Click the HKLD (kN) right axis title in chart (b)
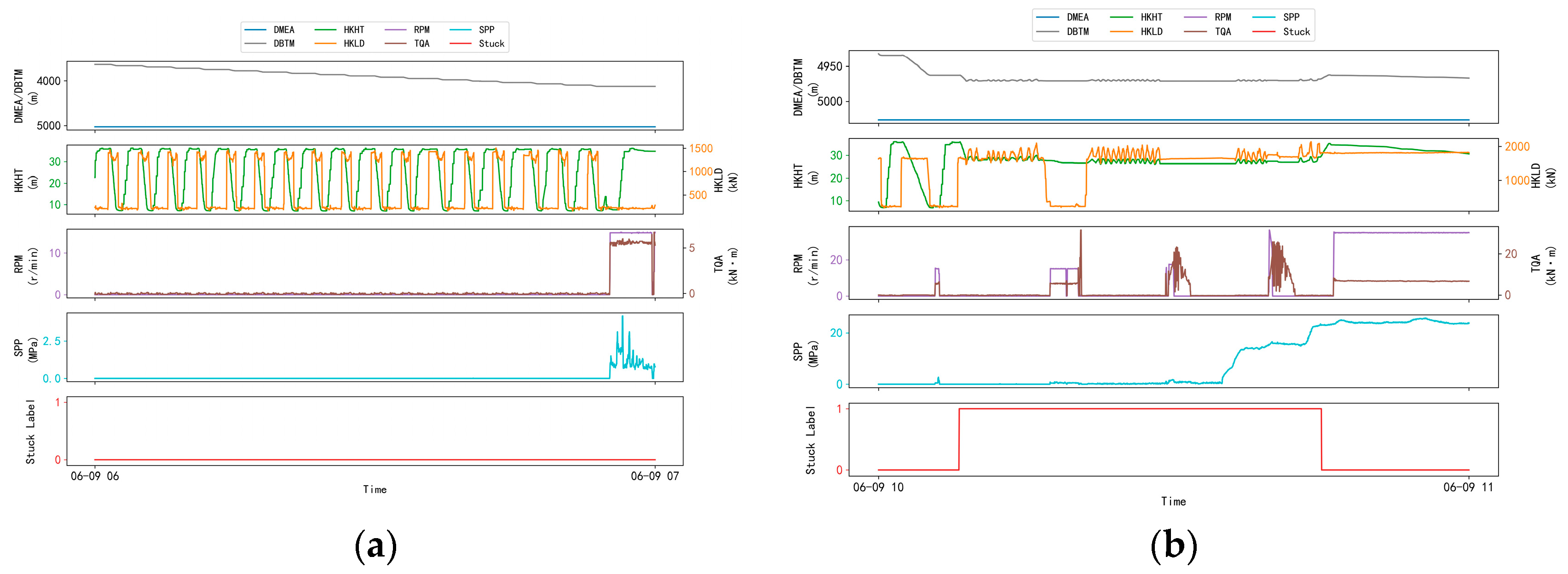This screenshot has width=1568, height=574. tap(1543, 176)
